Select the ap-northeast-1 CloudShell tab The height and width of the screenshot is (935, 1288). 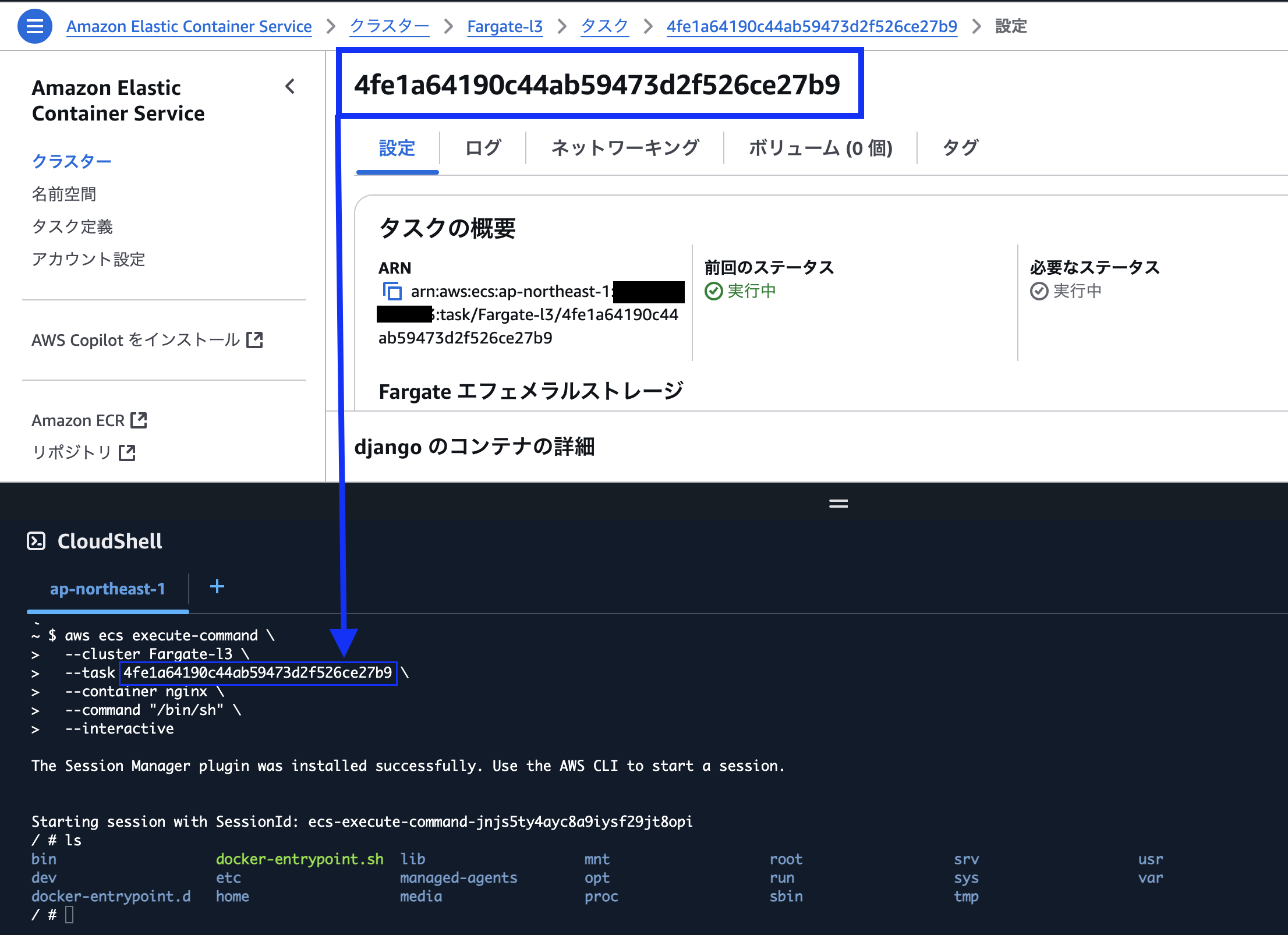pos(108,589)
